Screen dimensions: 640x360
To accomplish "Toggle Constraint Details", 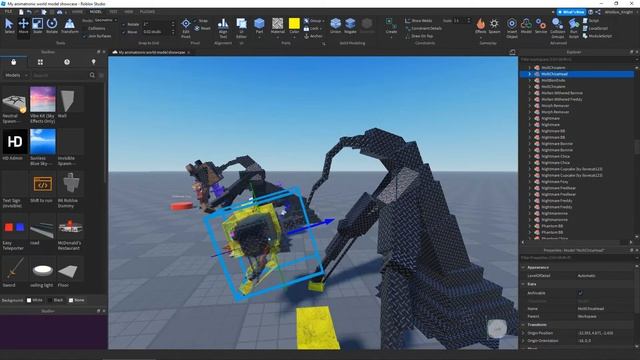I will 423,28.
